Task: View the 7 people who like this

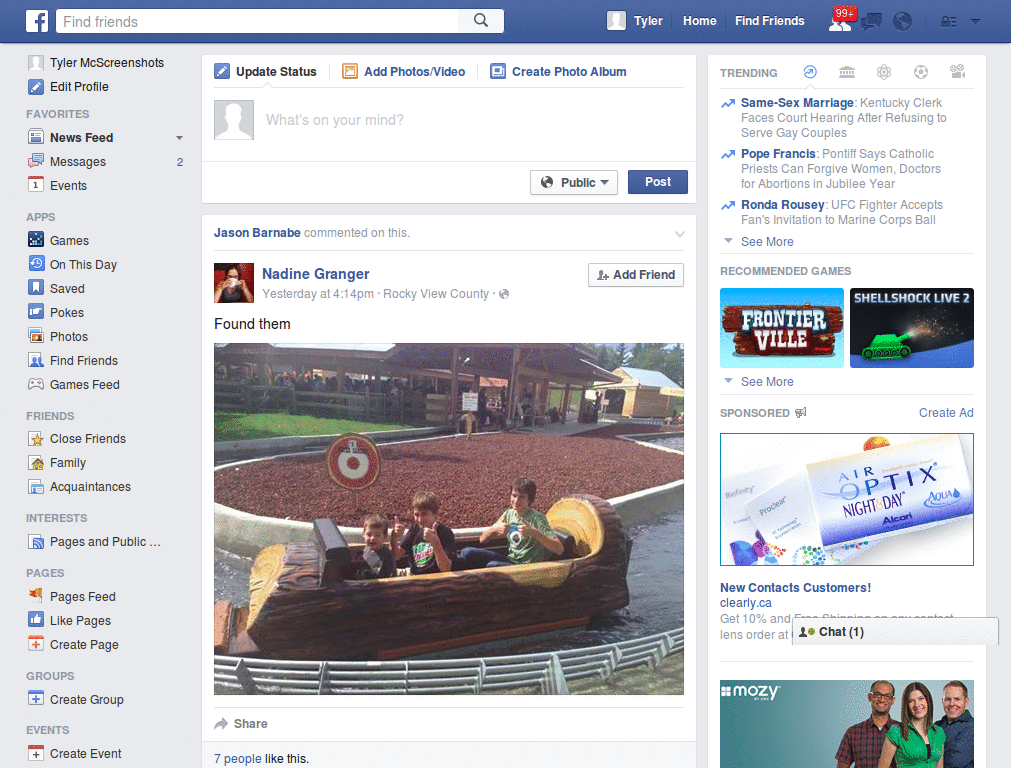Action: coord(238,759)
